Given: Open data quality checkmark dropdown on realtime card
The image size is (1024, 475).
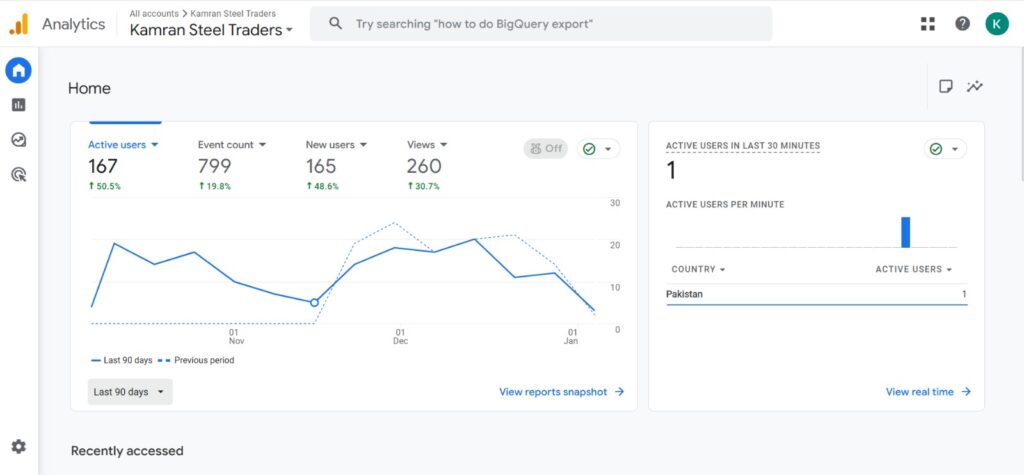Looking at the screenshot, I should point(945,149).
